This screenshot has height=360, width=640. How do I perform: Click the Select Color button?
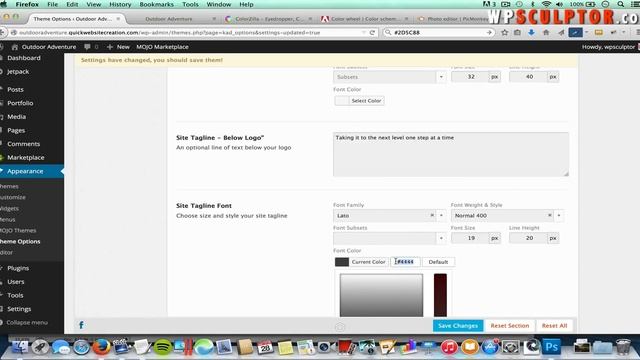point(360,101)
